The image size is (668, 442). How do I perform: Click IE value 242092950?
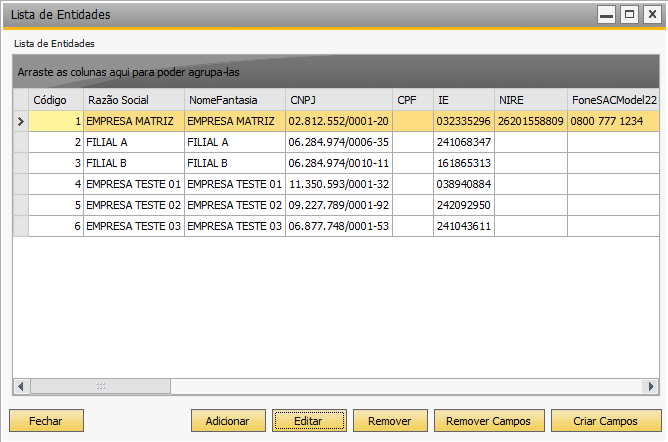464,205
